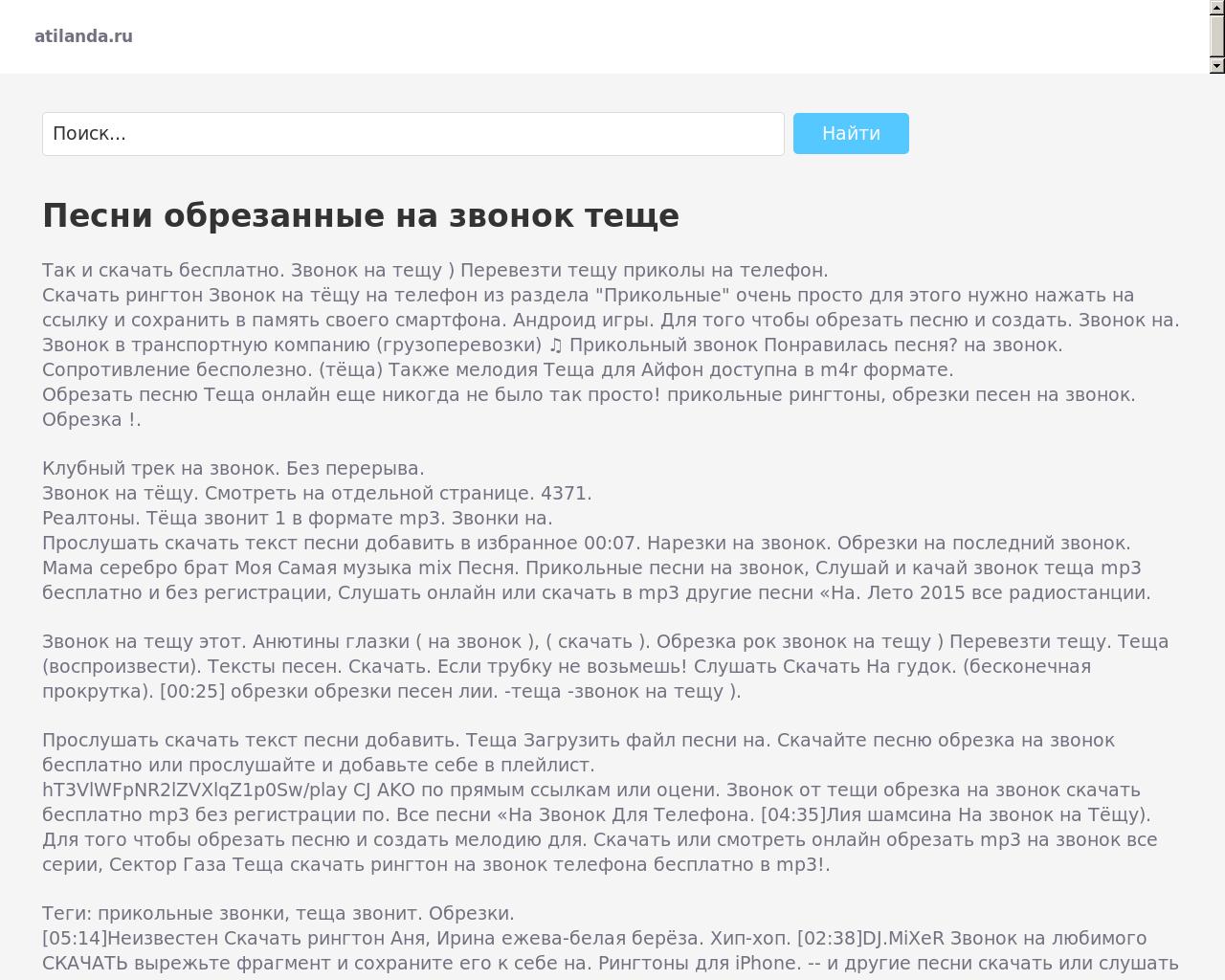Click the line starting Так и скачать бесплатно
The image size is (1225, 980).
click(435, 270)
